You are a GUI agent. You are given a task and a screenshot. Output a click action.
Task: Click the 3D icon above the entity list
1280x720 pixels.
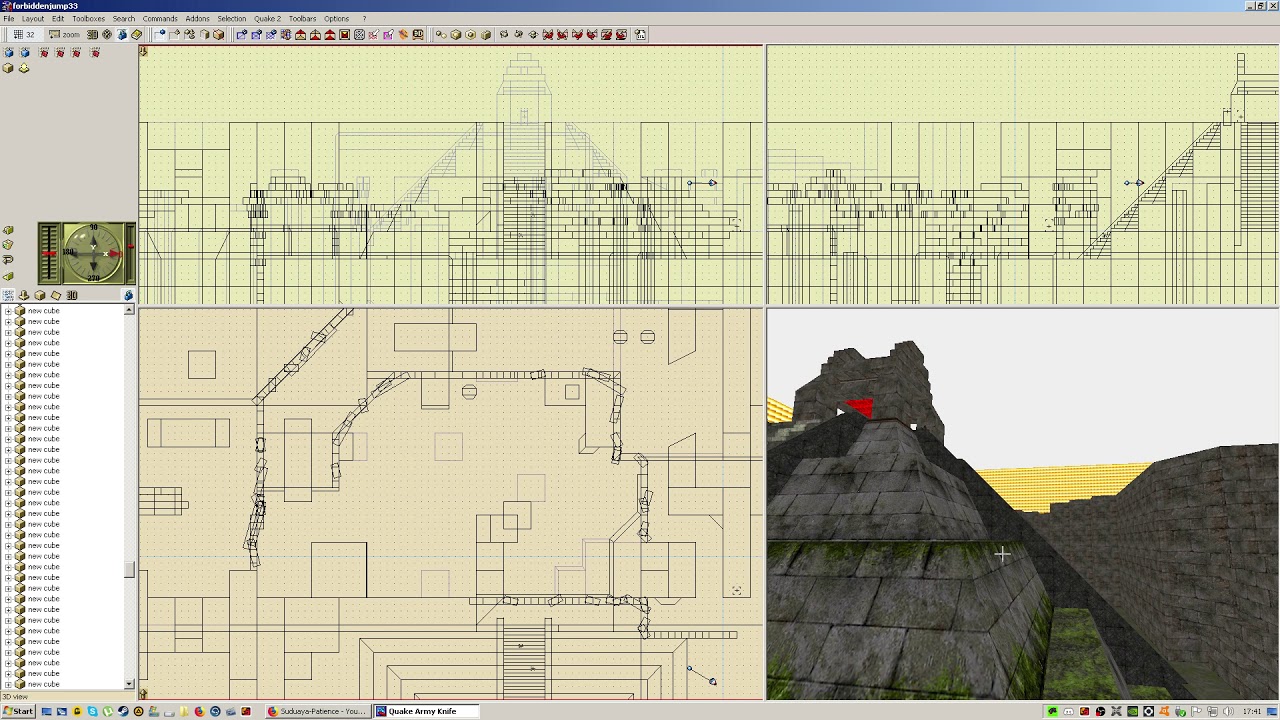[72, 295]
